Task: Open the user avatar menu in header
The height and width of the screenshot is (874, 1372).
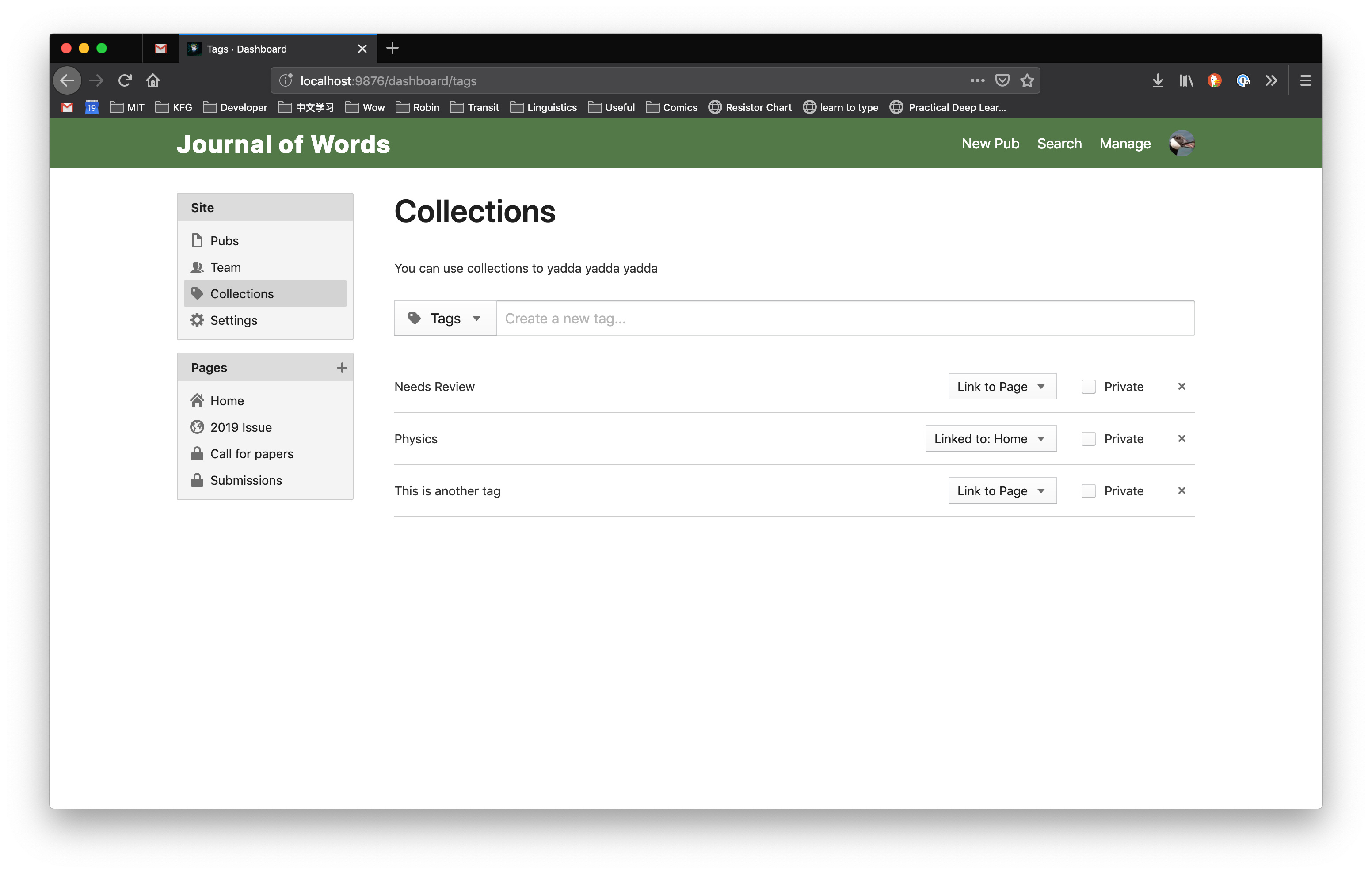Action: point(1181,143)
